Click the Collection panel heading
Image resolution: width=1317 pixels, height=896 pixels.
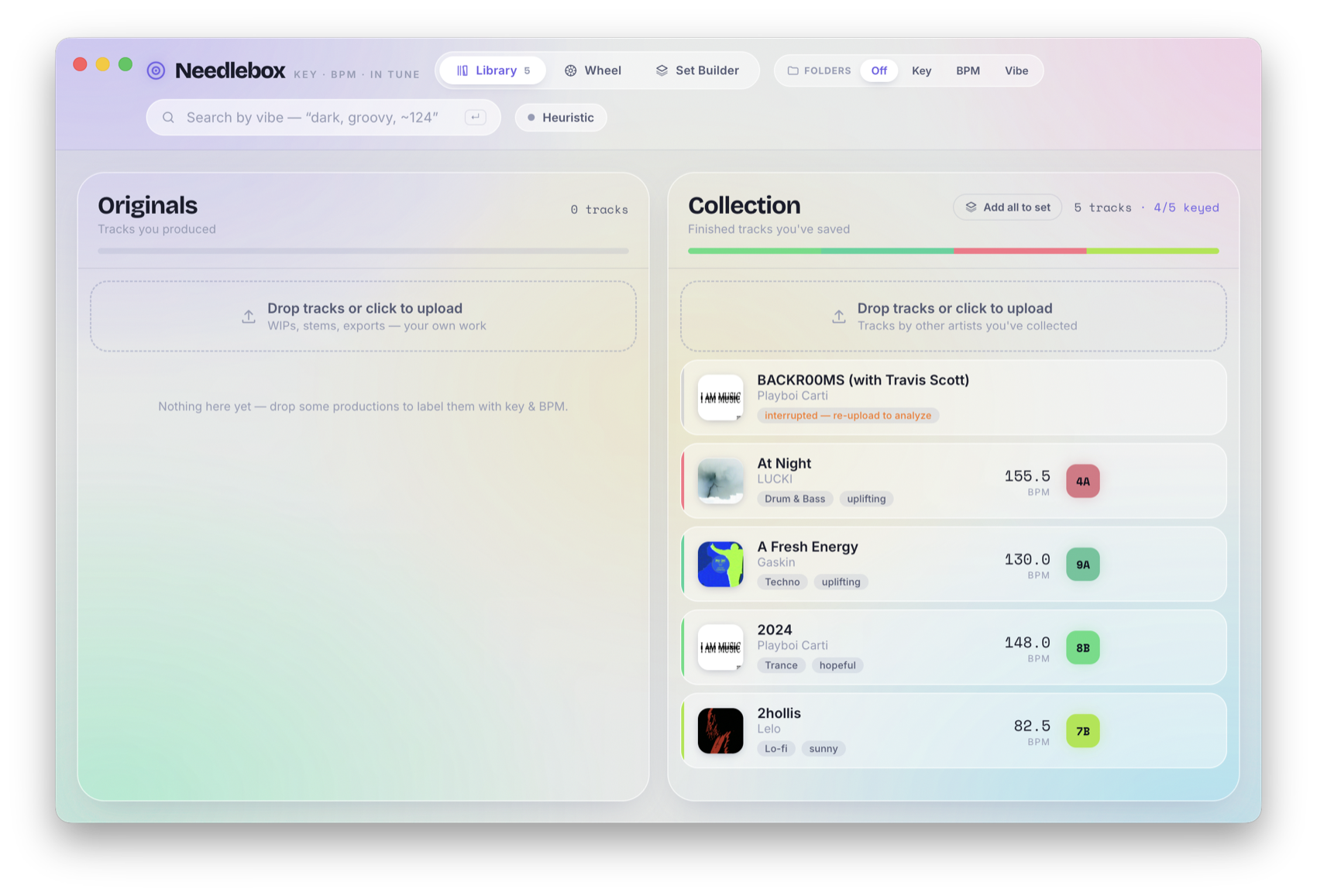[x=744, y=205]
